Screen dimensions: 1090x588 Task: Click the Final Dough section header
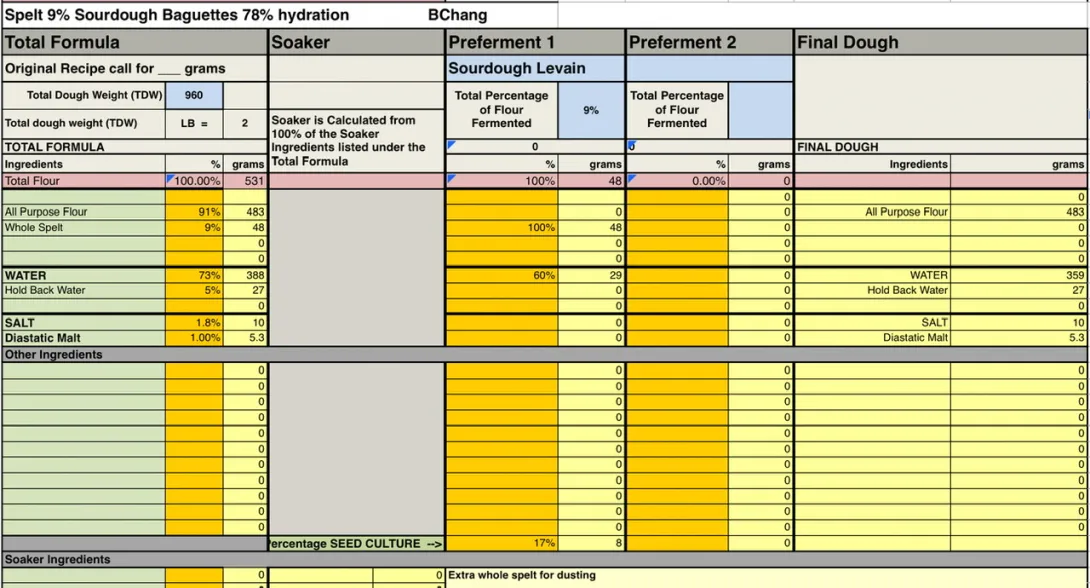pos(940,42)
